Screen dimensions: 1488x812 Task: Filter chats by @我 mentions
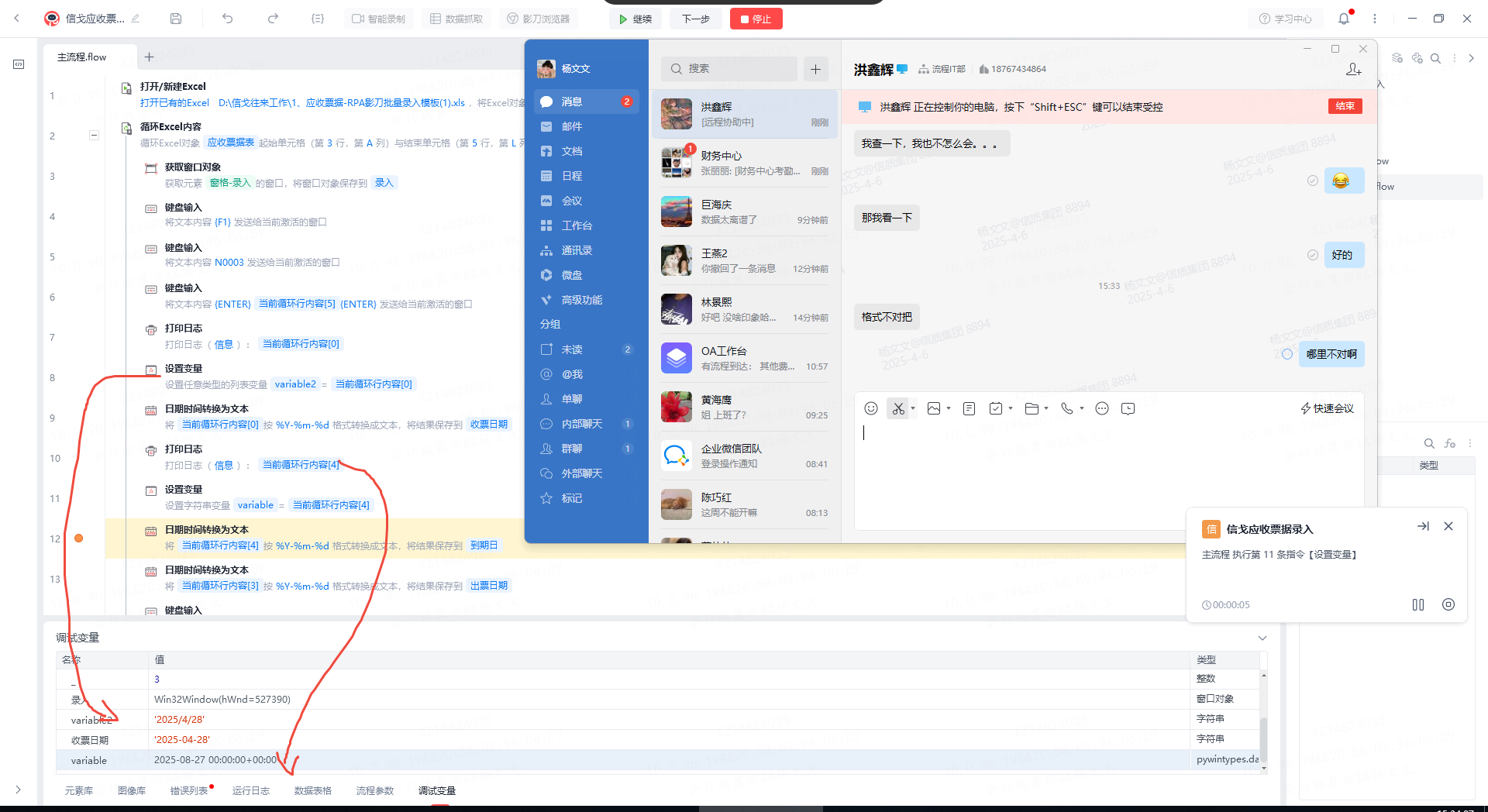coord(587,374)
